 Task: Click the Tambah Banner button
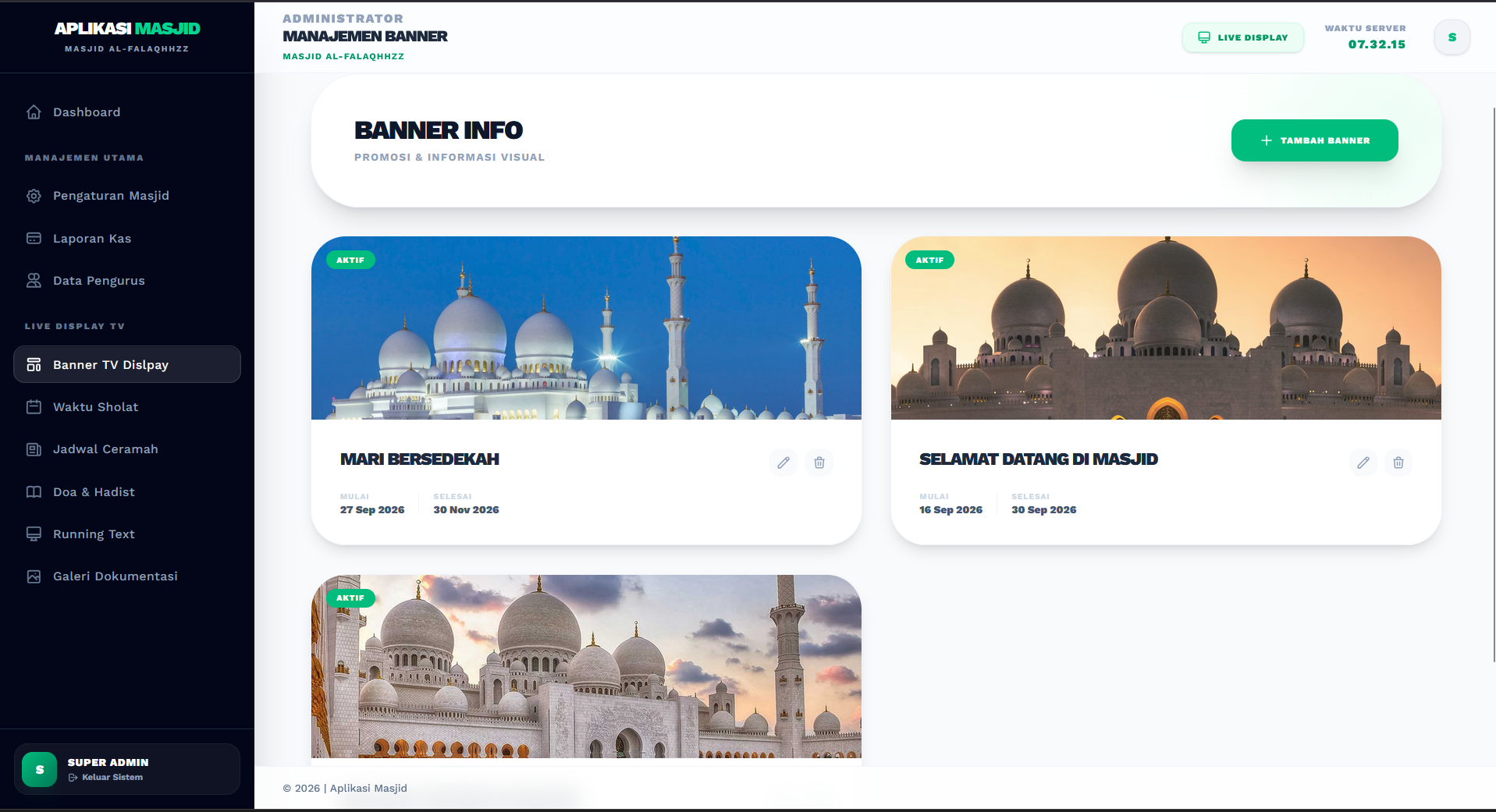tap(1315, 140)
